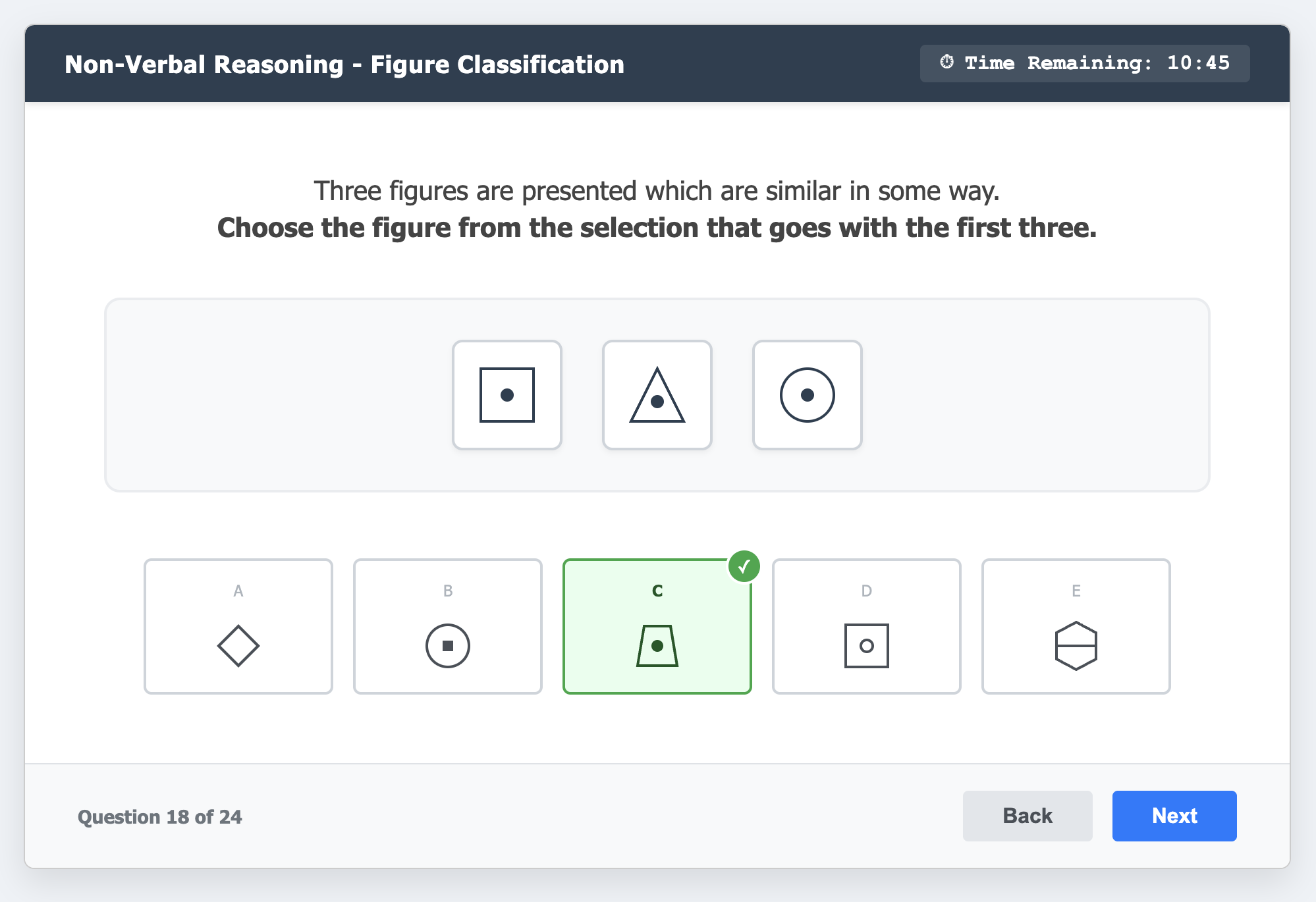Click the Question 18 of 24 indicator
The width and height of the screenshot is (1316, 902).
[160, 817]
